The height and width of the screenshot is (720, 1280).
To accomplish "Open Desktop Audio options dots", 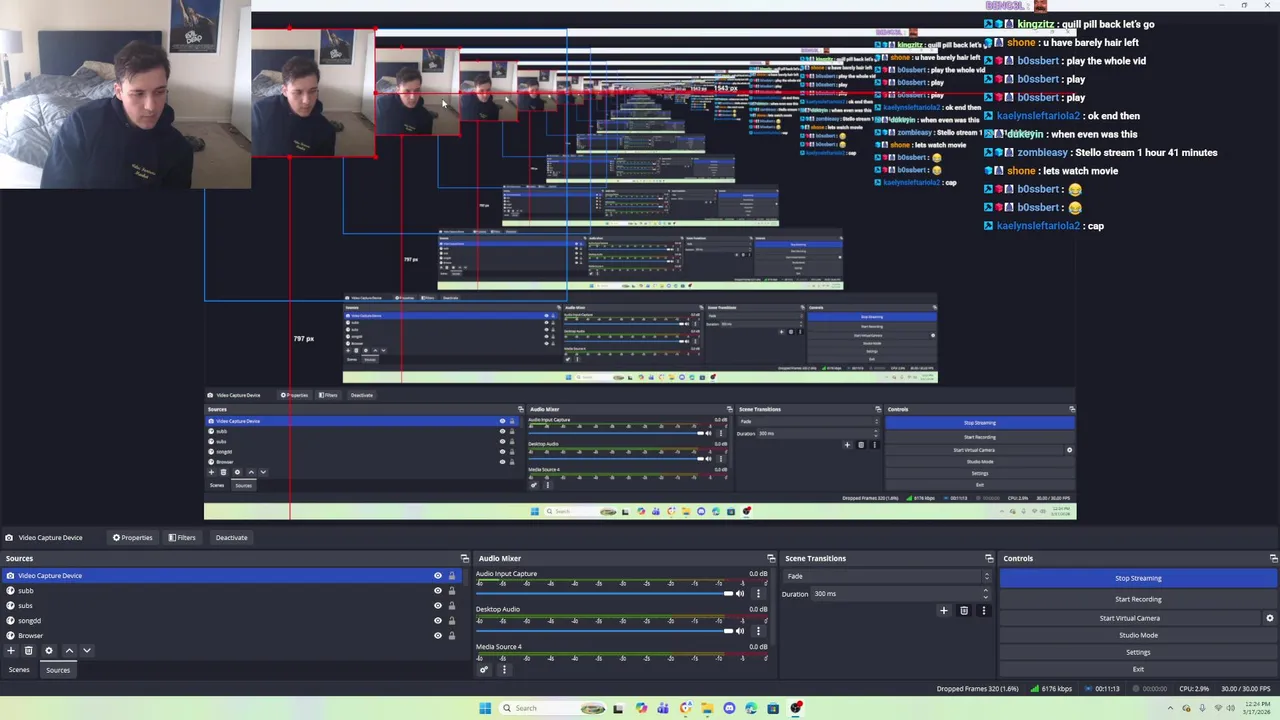I will pyautogui.click(x=758, y=630).
